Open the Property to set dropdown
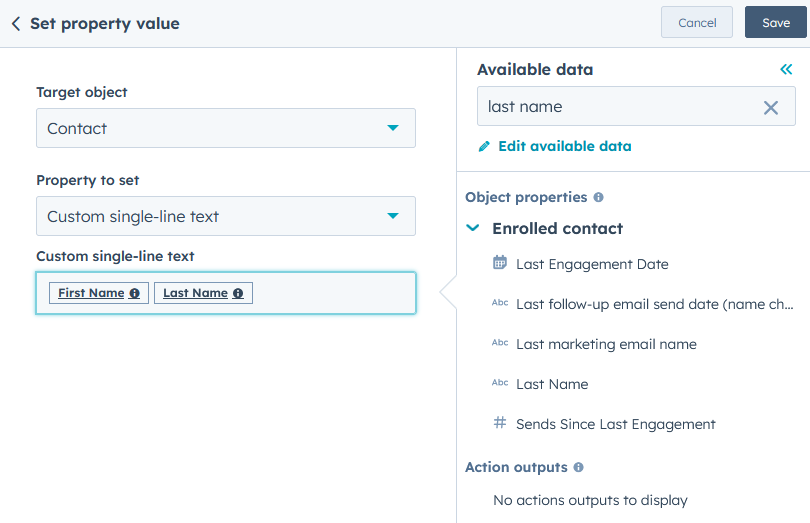The height and width of the screenshot is (523, 810). [x=225, y=216]
